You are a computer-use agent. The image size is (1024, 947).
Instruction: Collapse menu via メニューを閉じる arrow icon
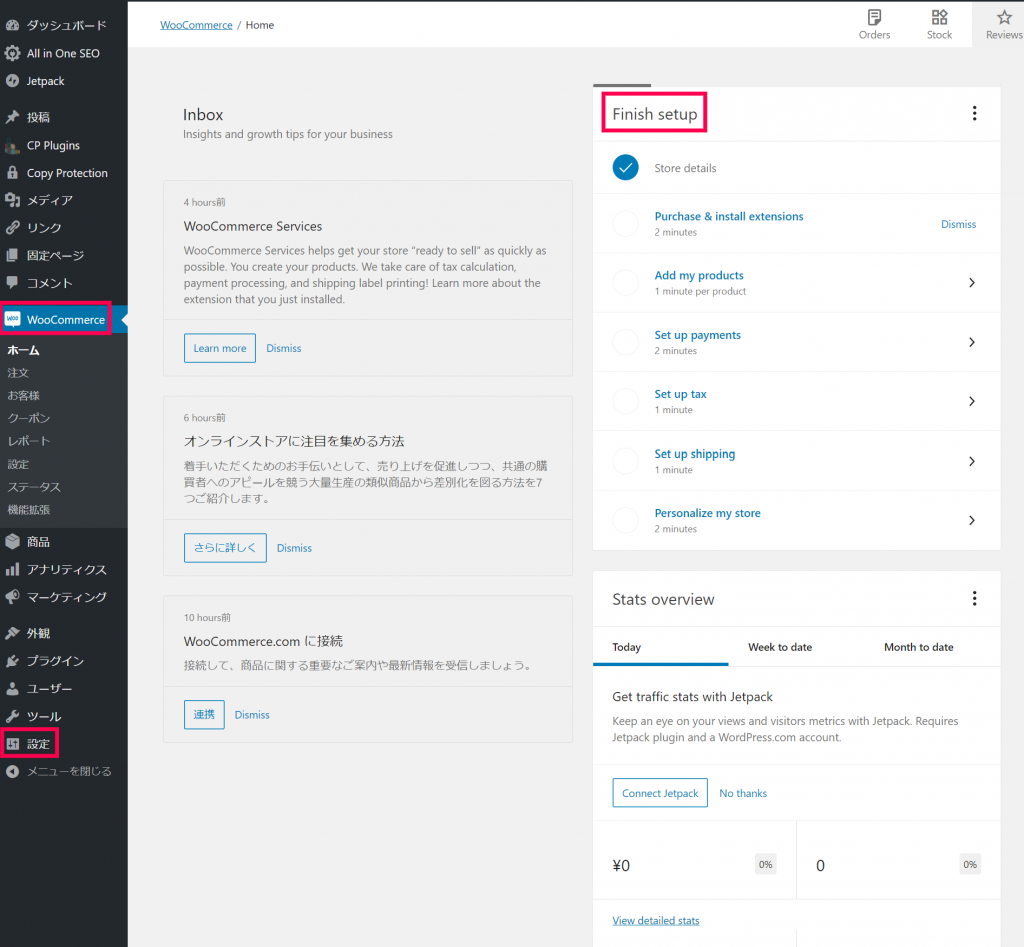[12, 771]
